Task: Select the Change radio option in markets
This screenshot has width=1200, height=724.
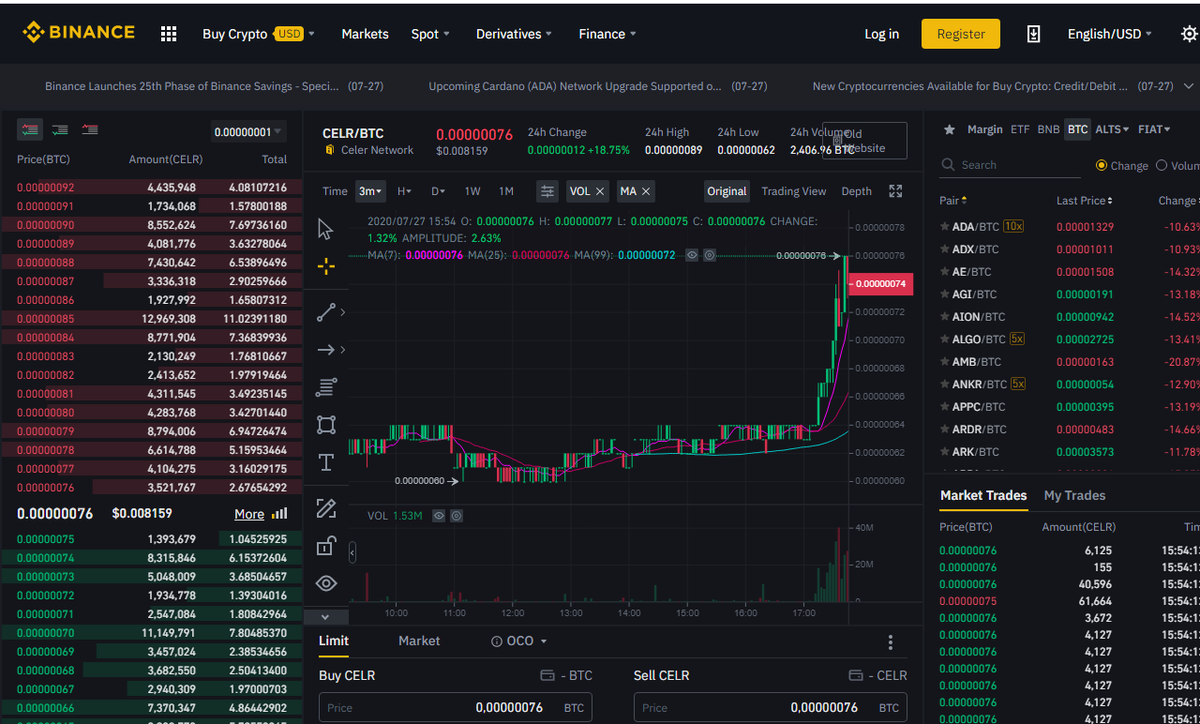Action: [1102, 166]
